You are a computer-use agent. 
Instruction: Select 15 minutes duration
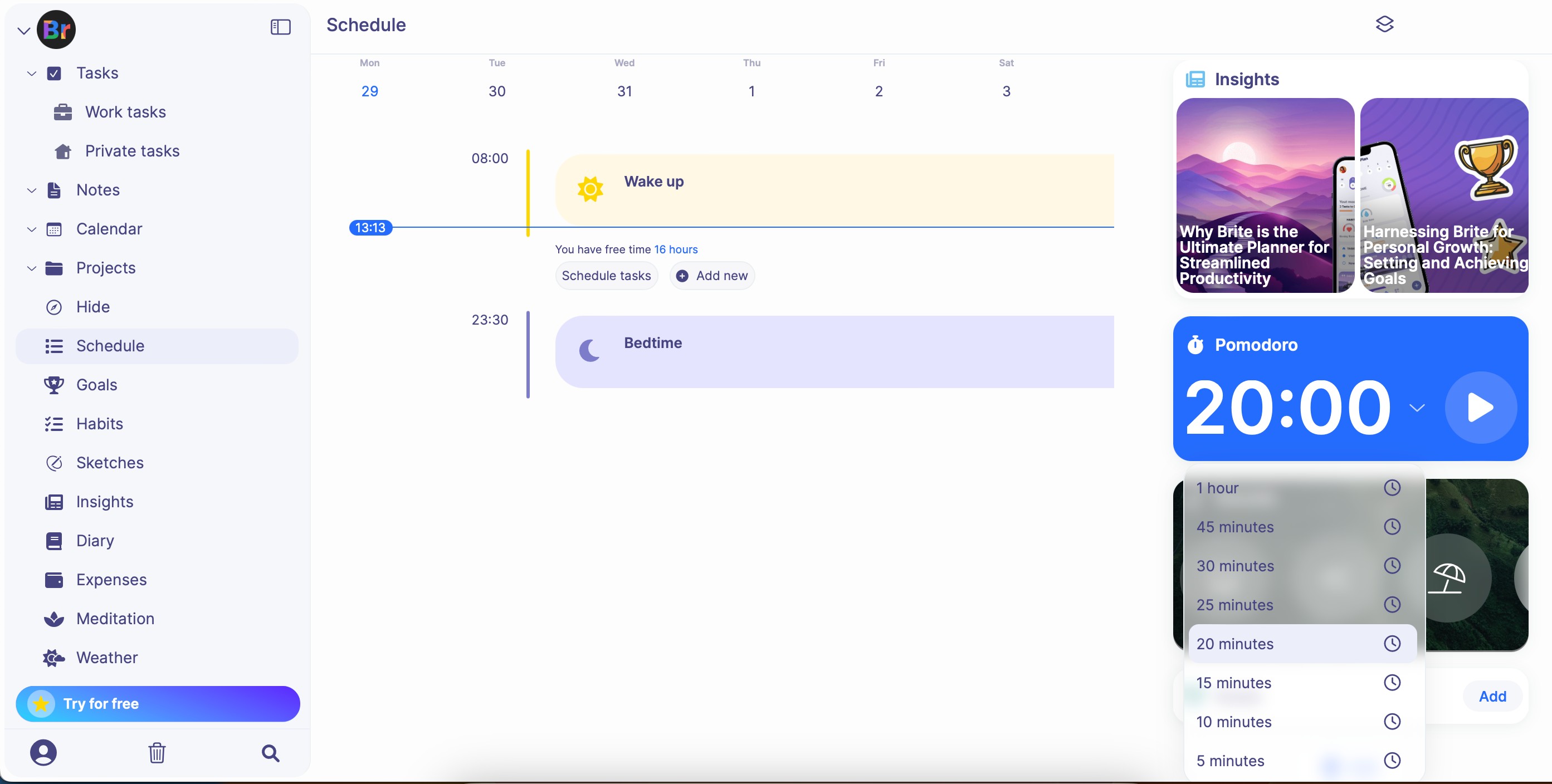tap(1302, 683)
